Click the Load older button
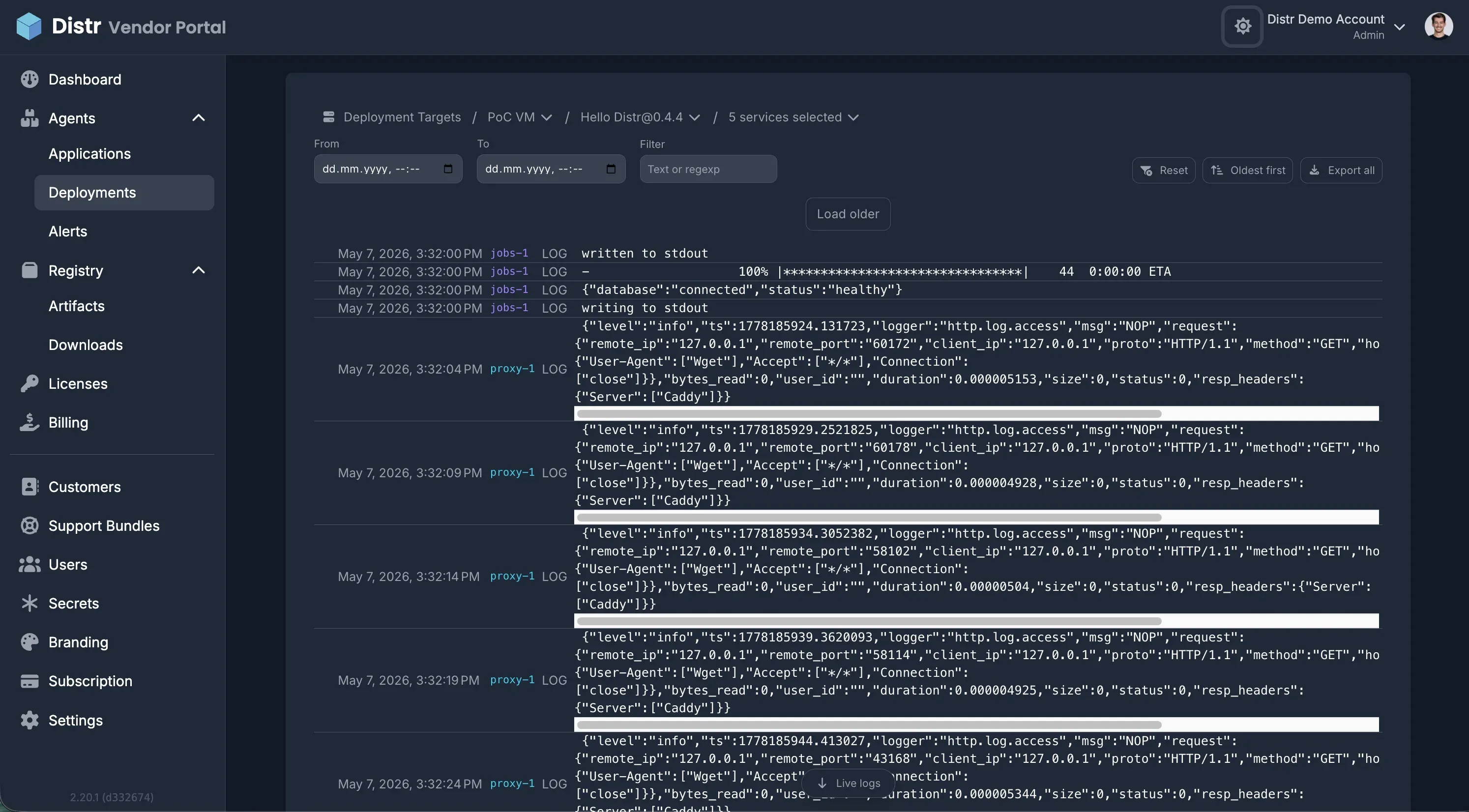 848,214
